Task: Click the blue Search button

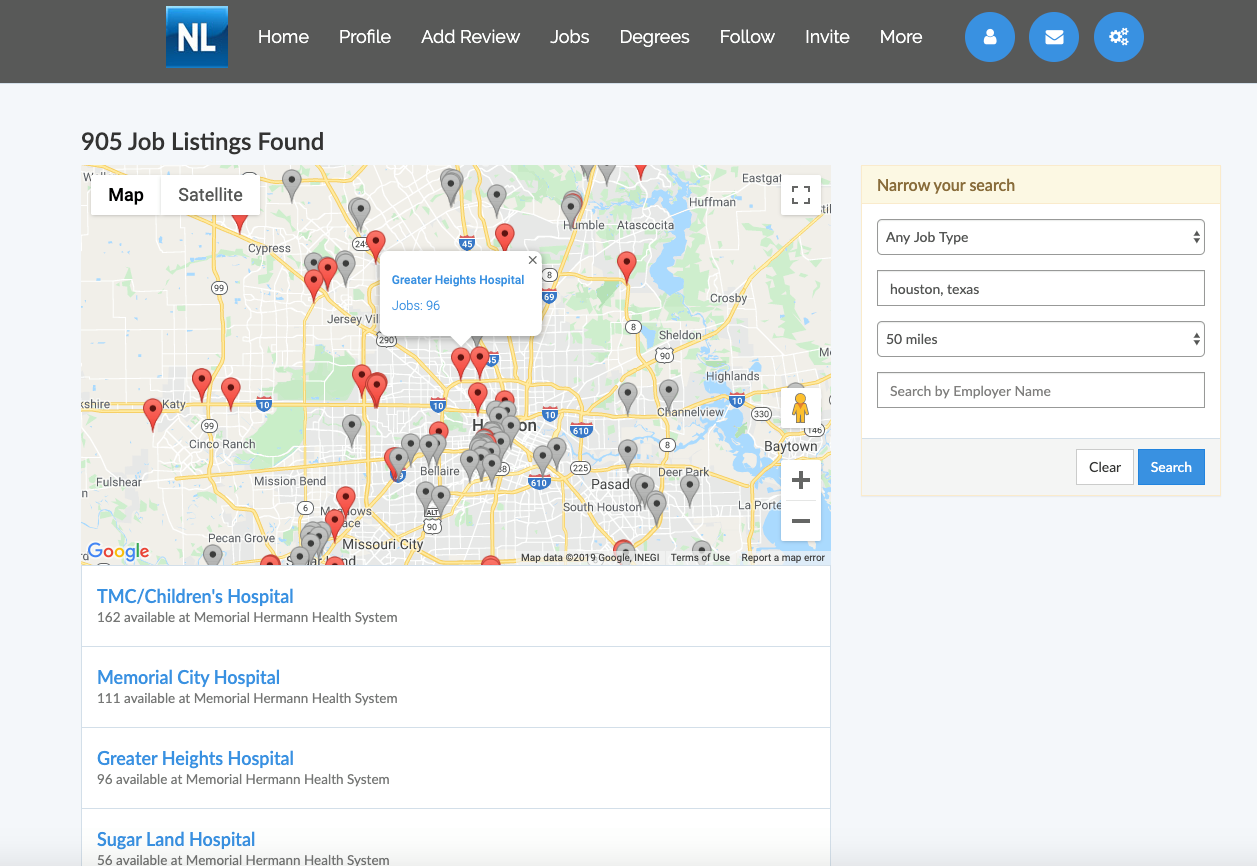Action: 1171,467
